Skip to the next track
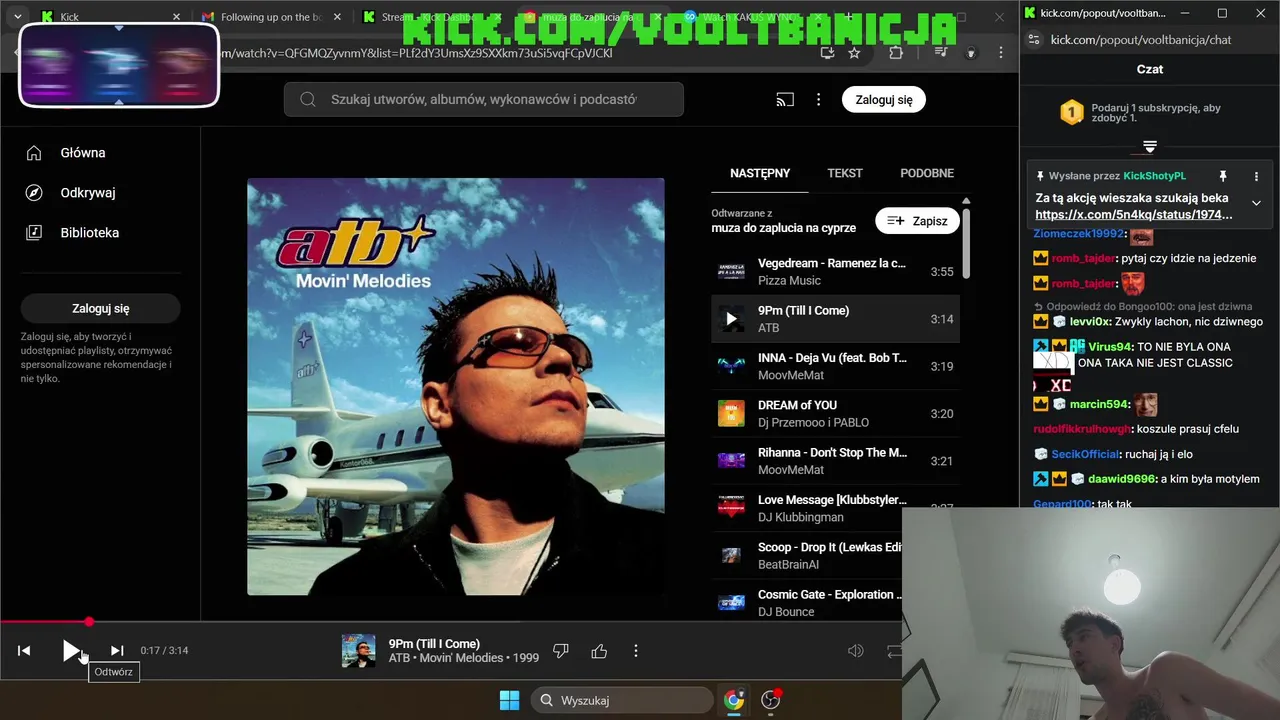 click(117, 651)
